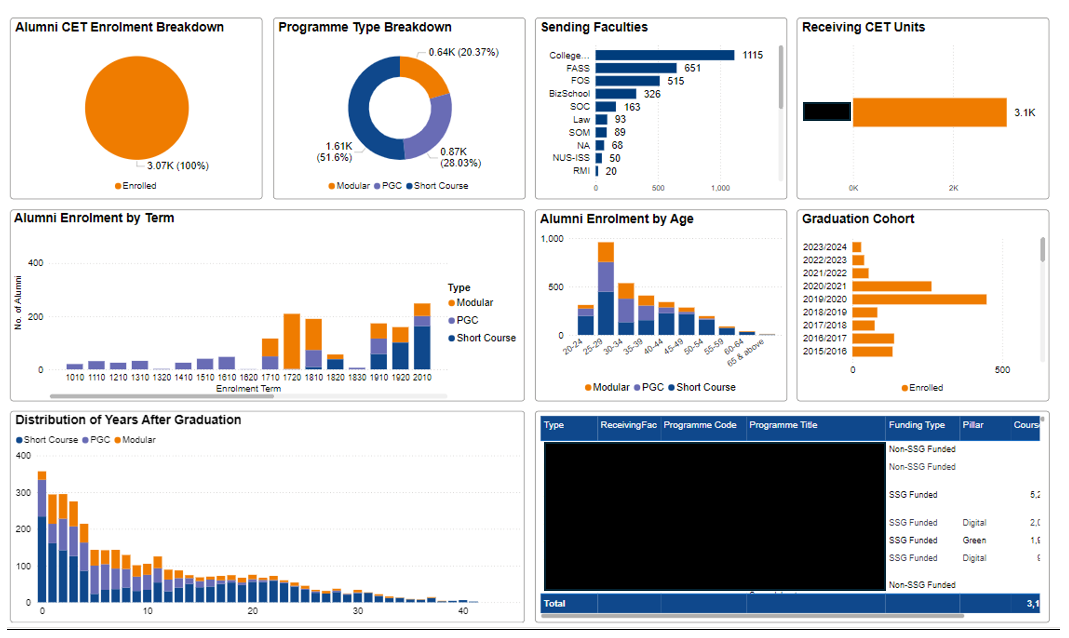Select the BizSchool bar in Sending Faculties

[615, 94]
